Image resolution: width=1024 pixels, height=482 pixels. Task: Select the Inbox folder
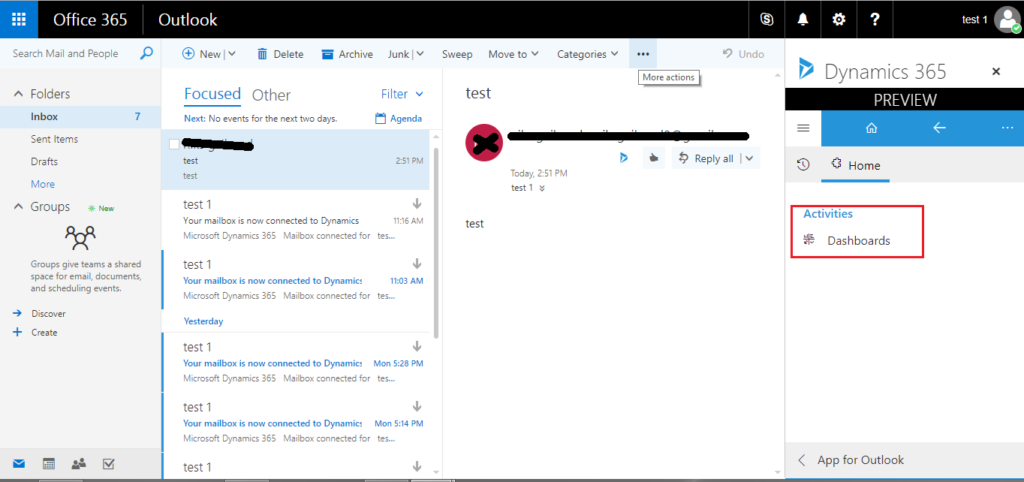click(x=80, y=117)
